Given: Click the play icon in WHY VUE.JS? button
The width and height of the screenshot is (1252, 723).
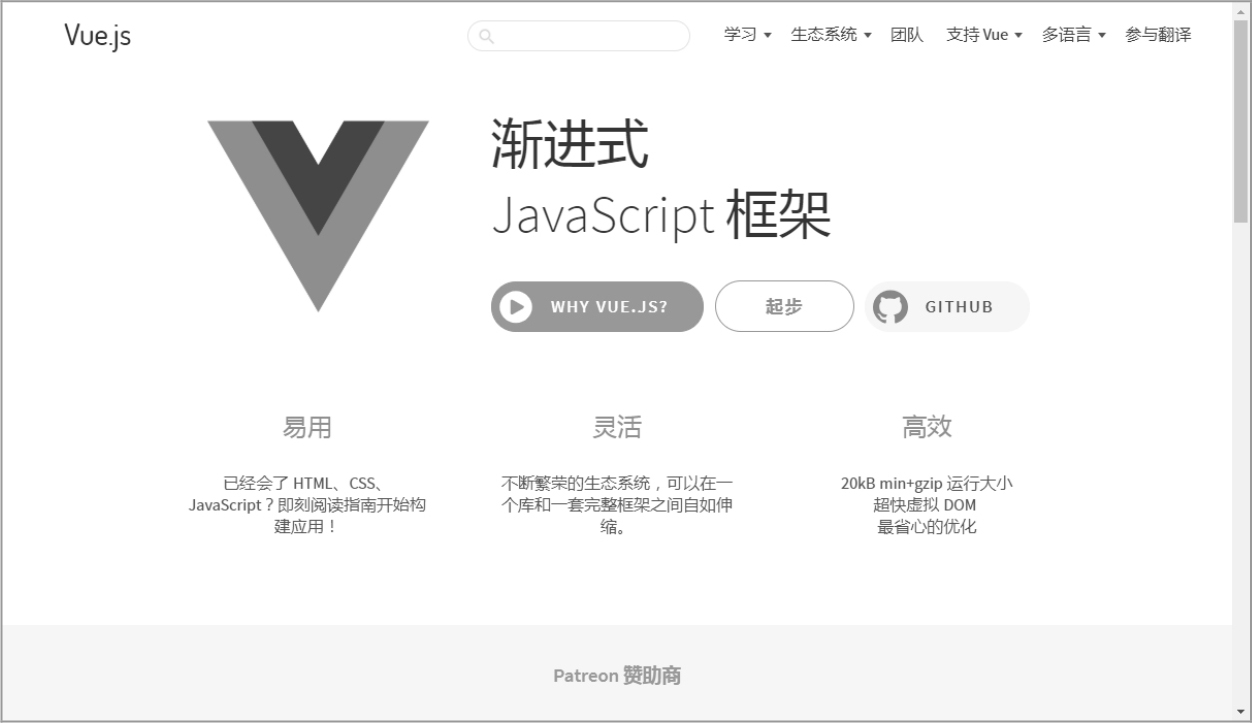Looking at the screenshot, I should 516,306.
